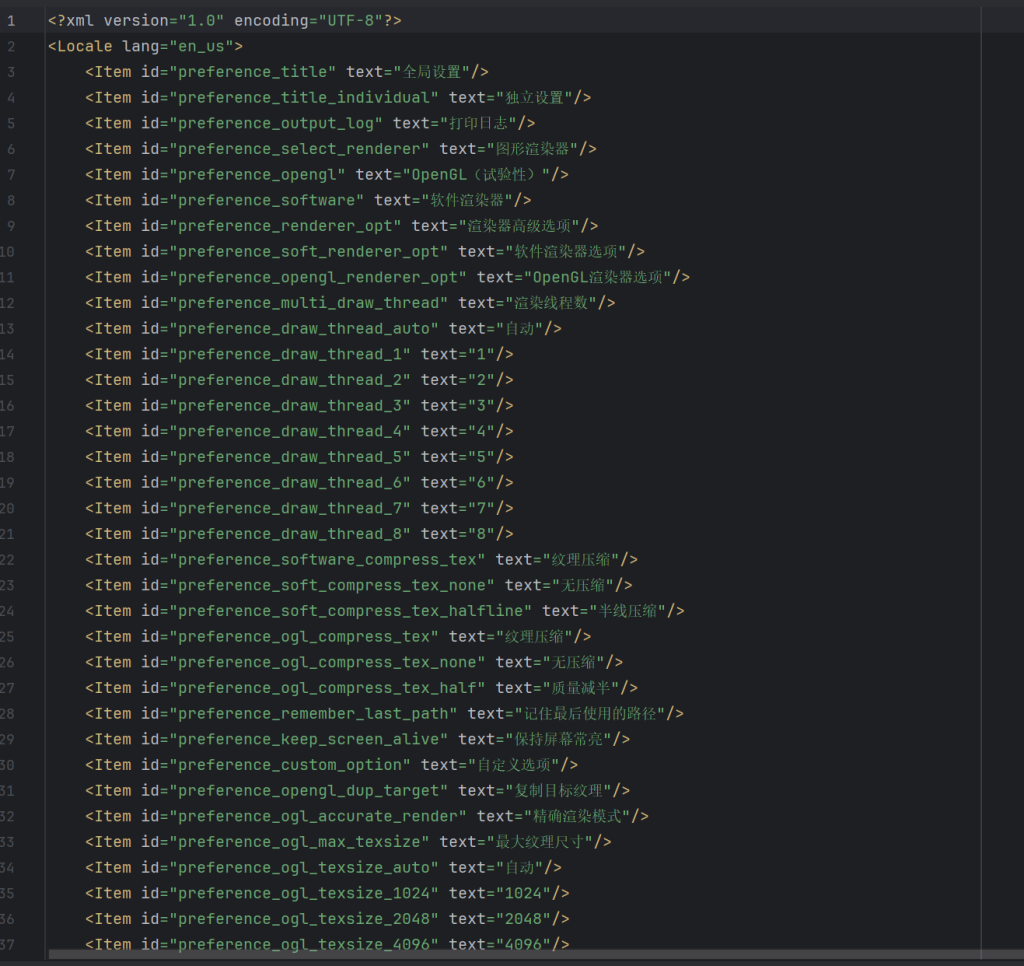Click the "preference_ogl_accurate_render" id string
The width and height of the screenshot is (1024, 966).
[318, 816]
